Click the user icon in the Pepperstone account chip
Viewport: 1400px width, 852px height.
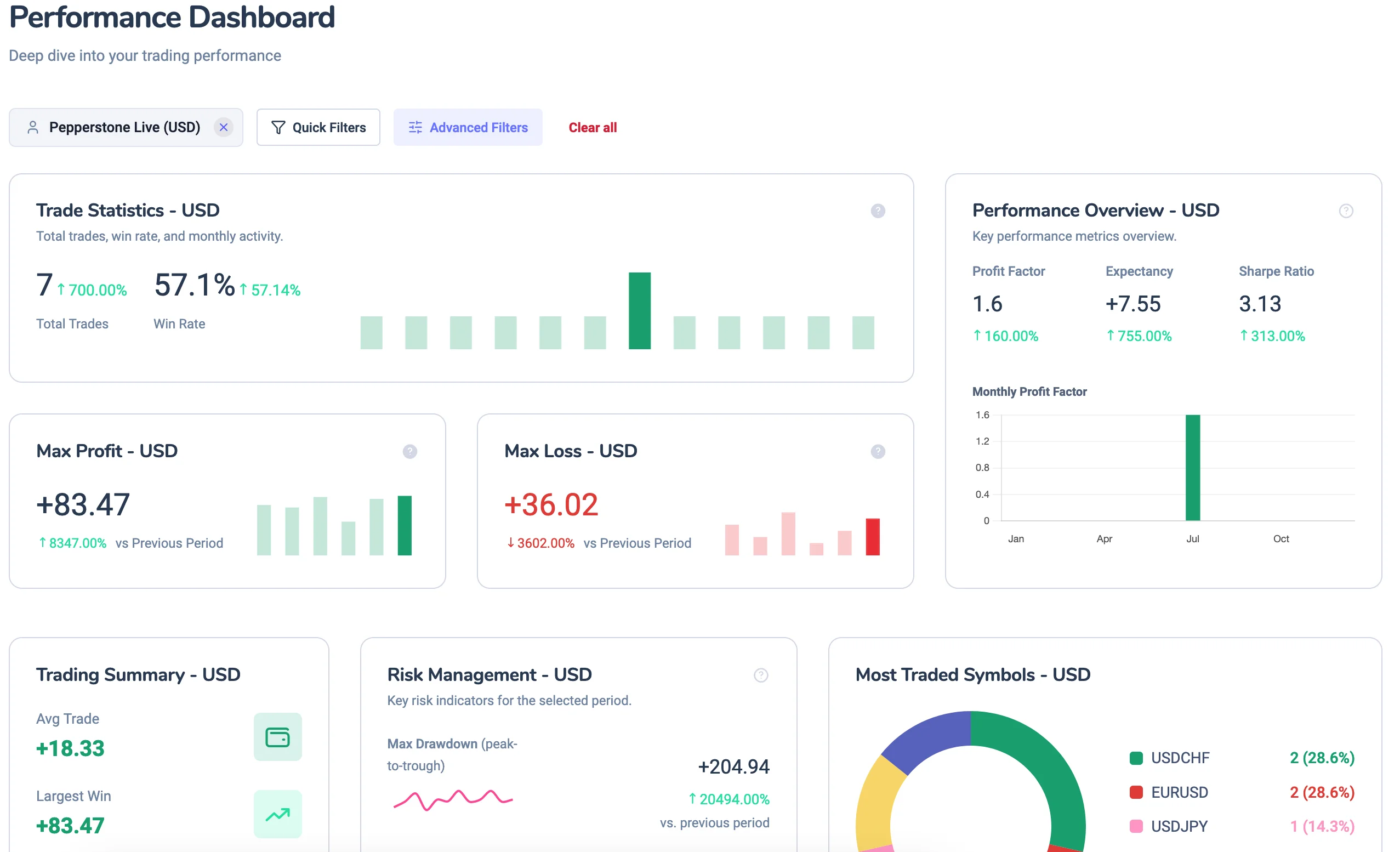(x=33, y=128)
